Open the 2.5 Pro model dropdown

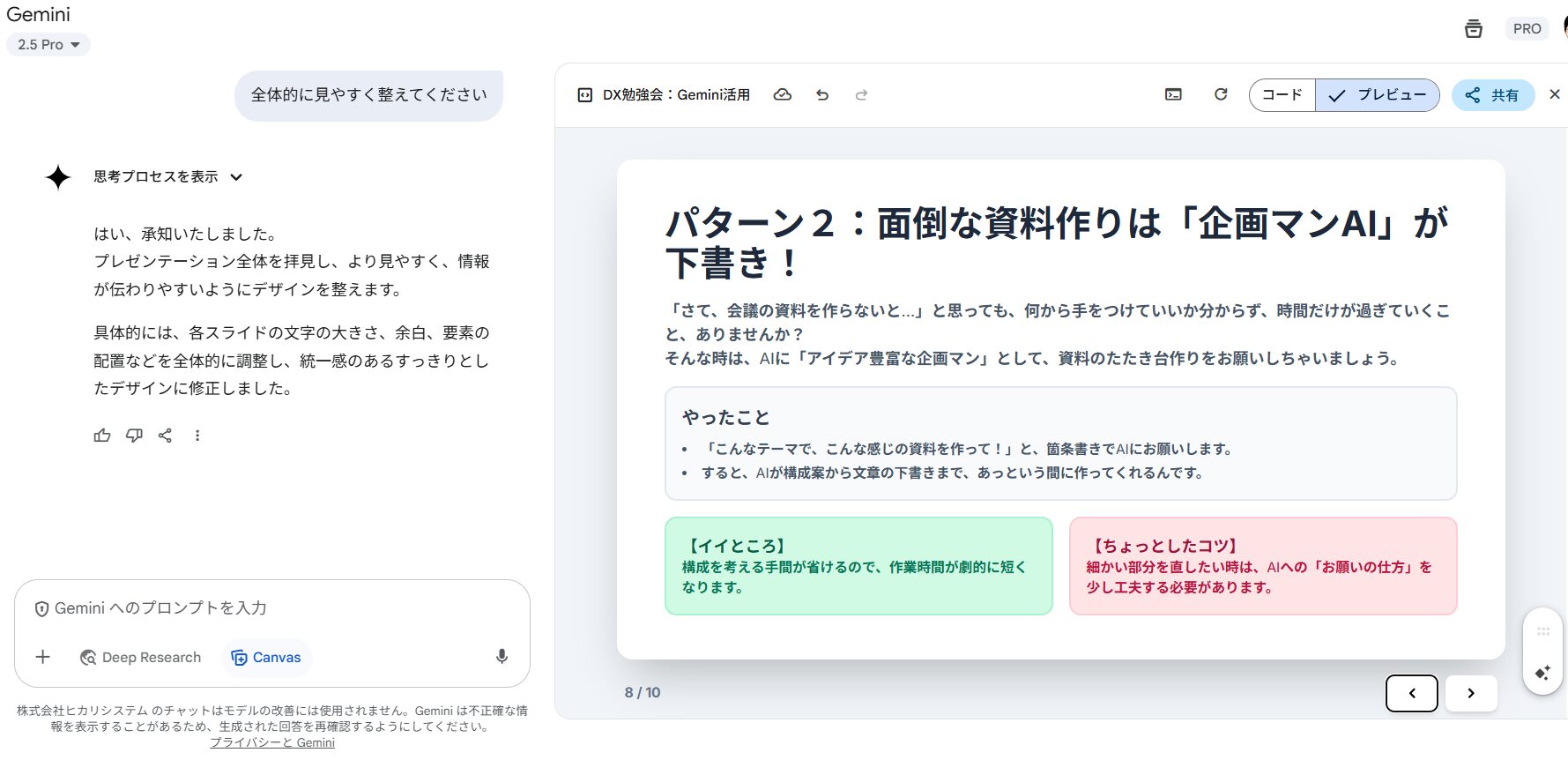[x=48, y=44]
